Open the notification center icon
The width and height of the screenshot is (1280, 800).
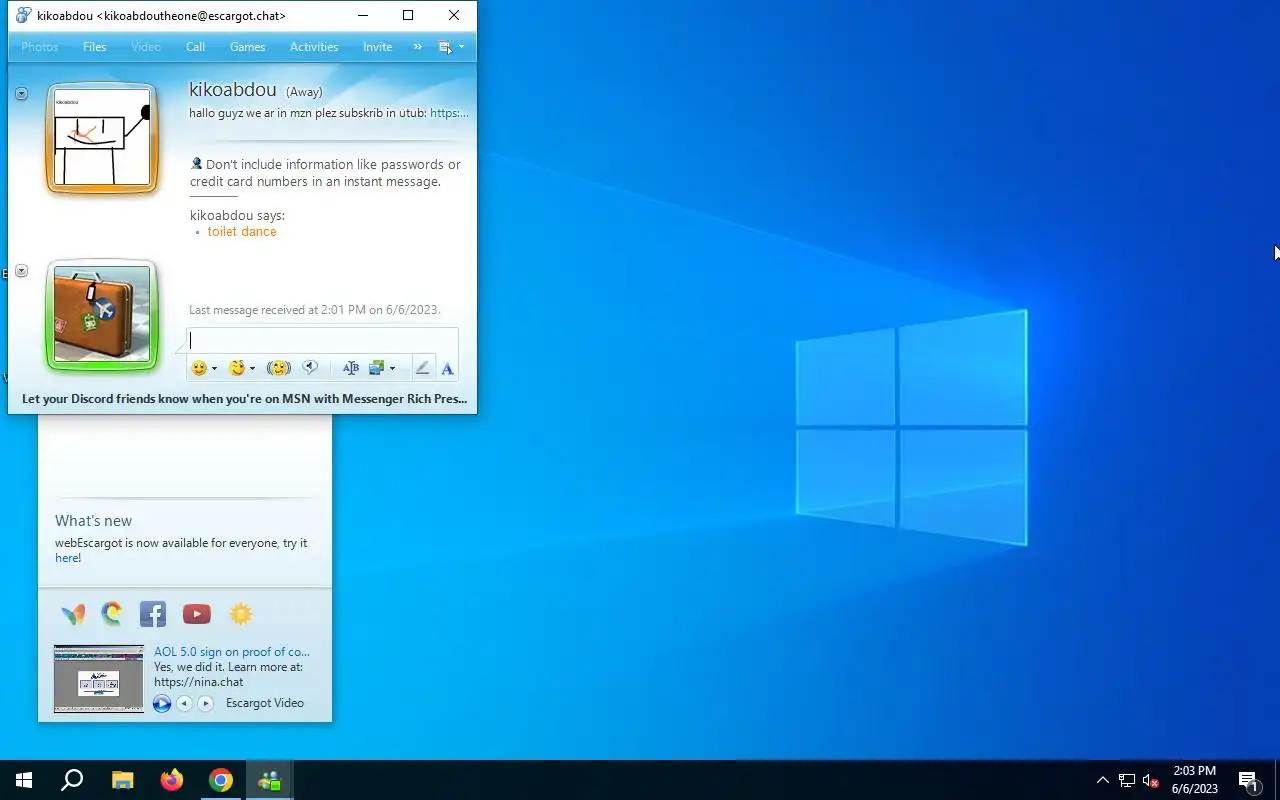point(1248,781)
